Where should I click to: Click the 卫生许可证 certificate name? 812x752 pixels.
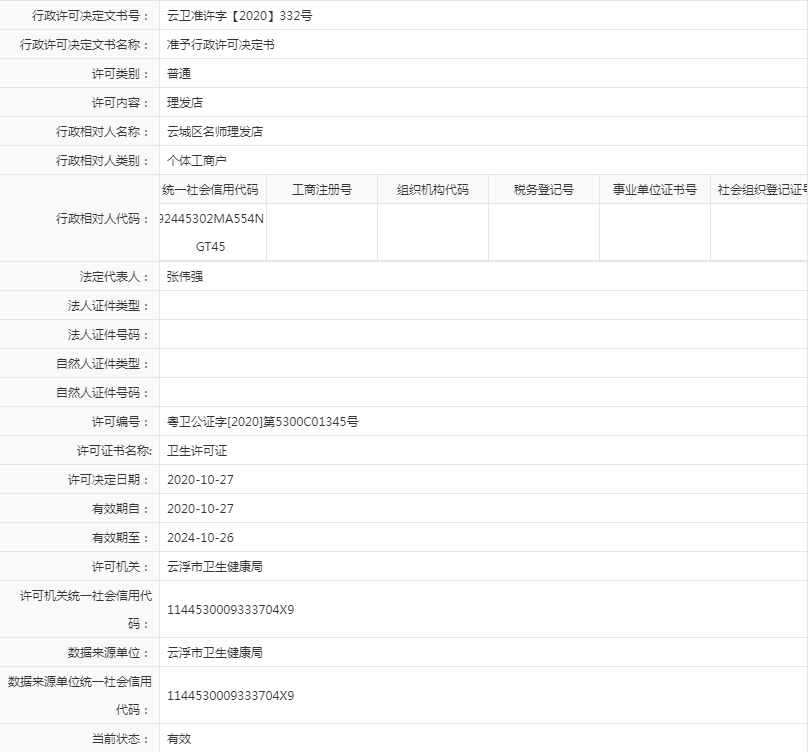click(x=197, y=451)
